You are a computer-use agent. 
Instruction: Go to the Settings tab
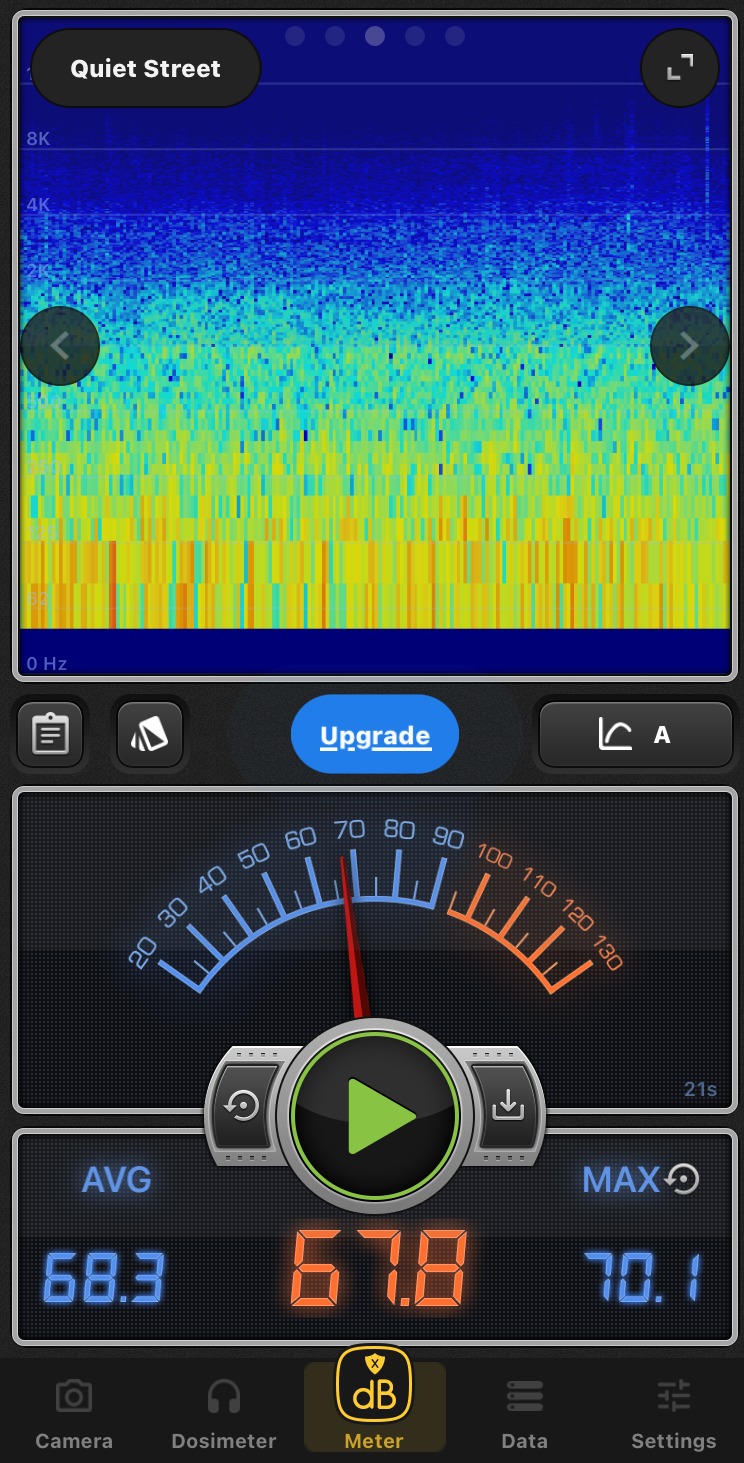[674, 1413]
